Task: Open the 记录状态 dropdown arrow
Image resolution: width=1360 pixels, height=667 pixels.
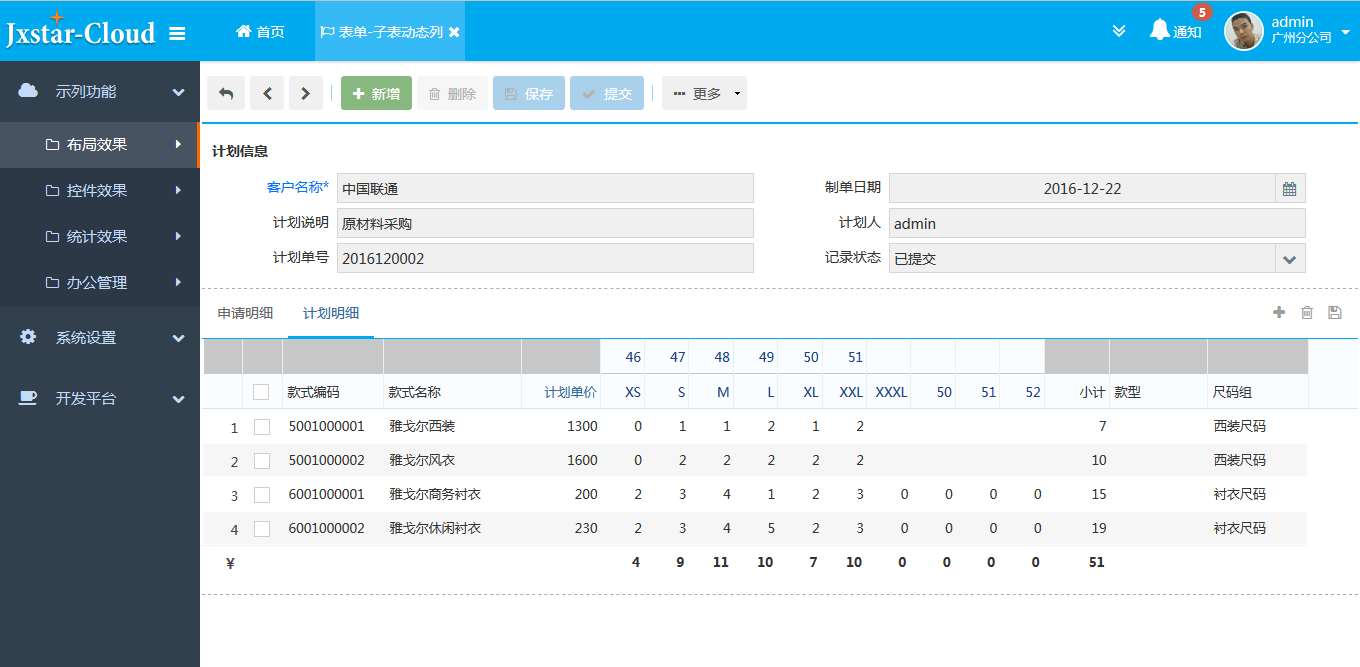Action: click(x=1290, y=258)
